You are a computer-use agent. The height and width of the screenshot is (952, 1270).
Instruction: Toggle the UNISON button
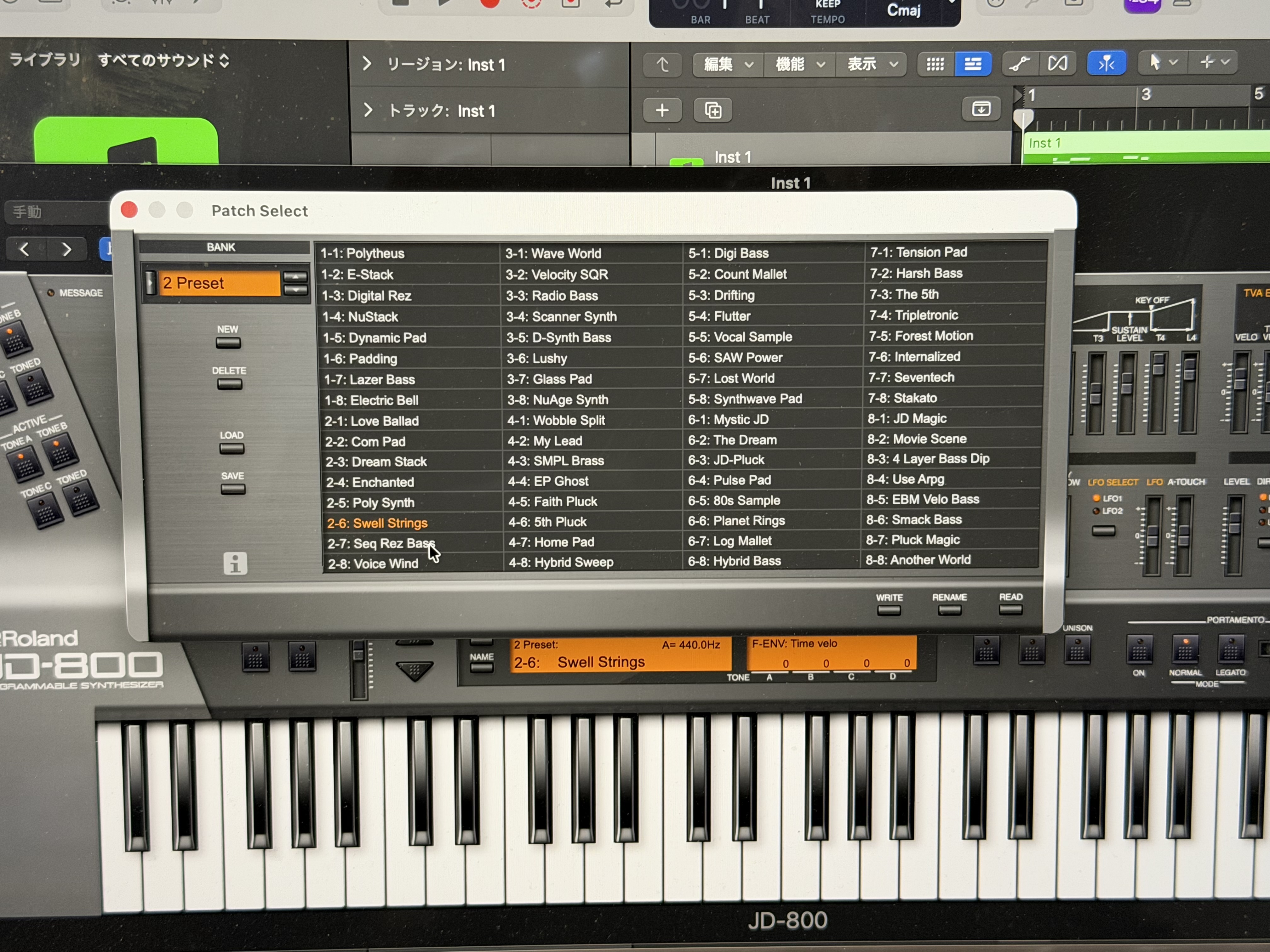point(1077,650)
